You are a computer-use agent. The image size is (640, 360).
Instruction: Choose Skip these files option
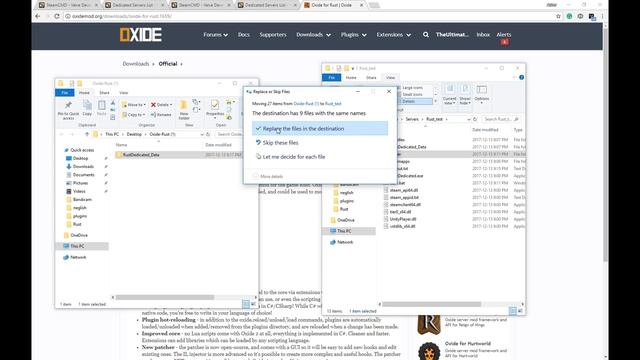[x=280, y=143]
